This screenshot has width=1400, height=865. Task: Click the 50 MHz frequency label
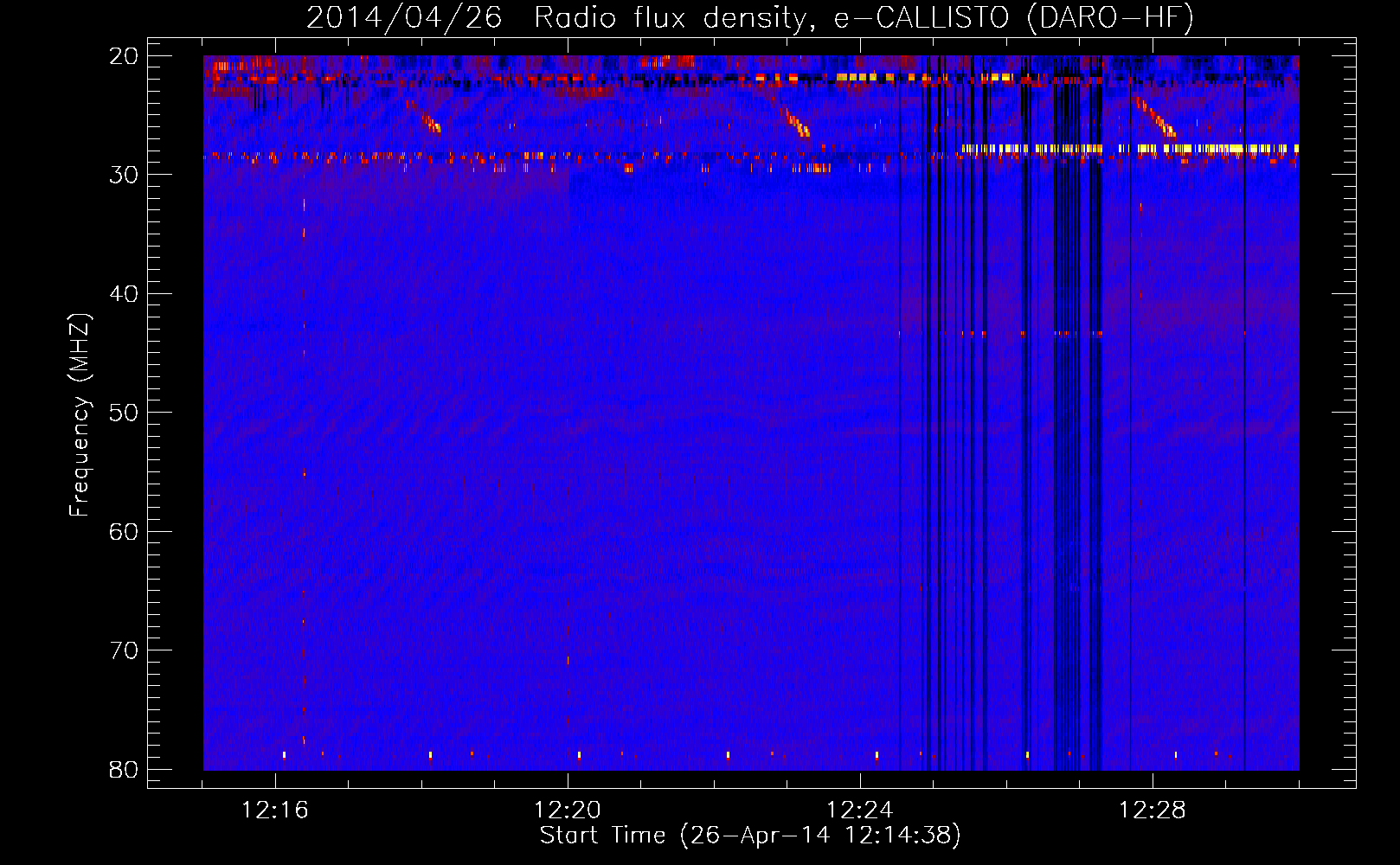tap(124, 413)
